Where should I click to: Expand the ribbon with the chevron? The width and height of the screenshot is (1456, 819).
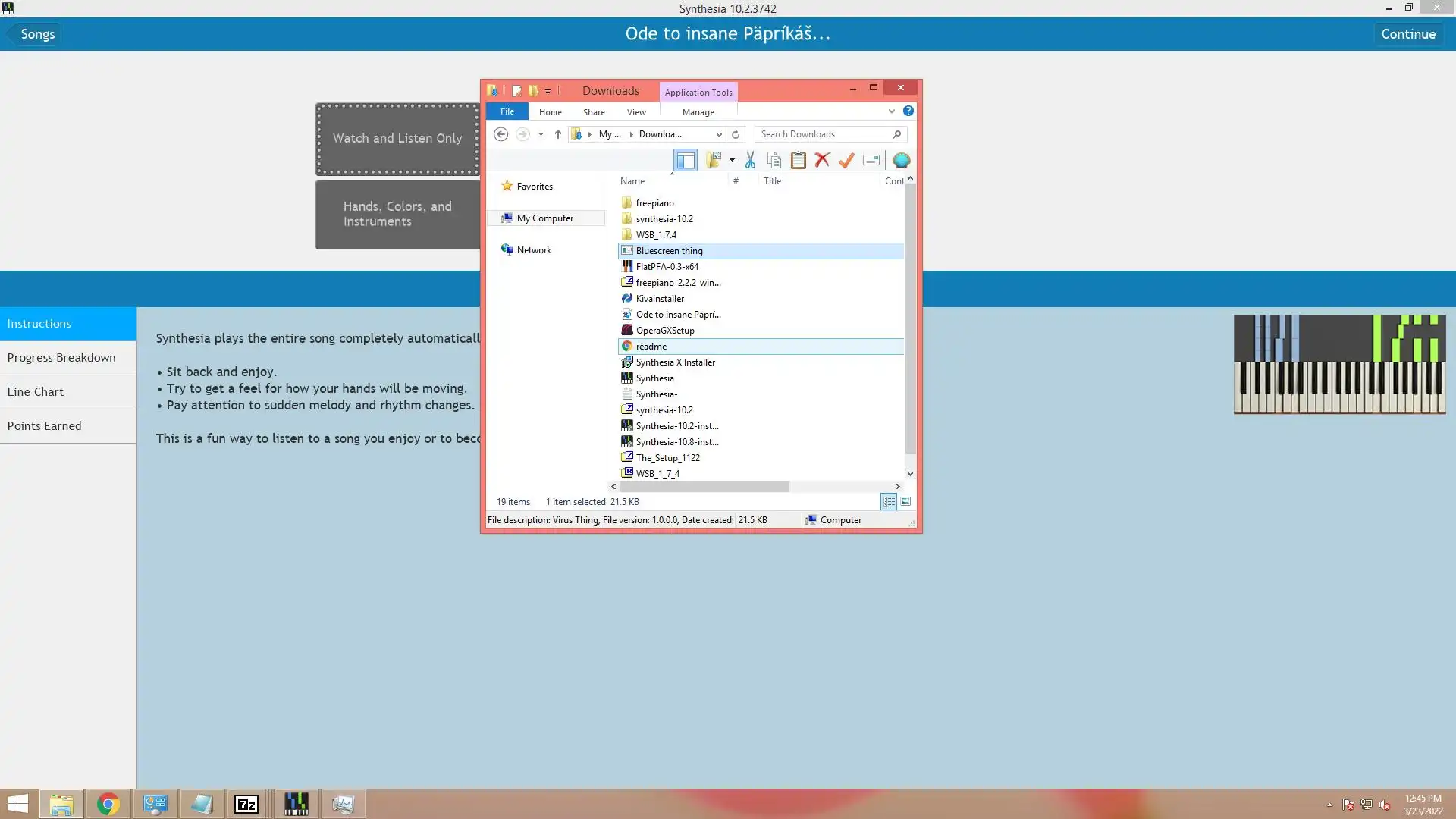(892, 111)
